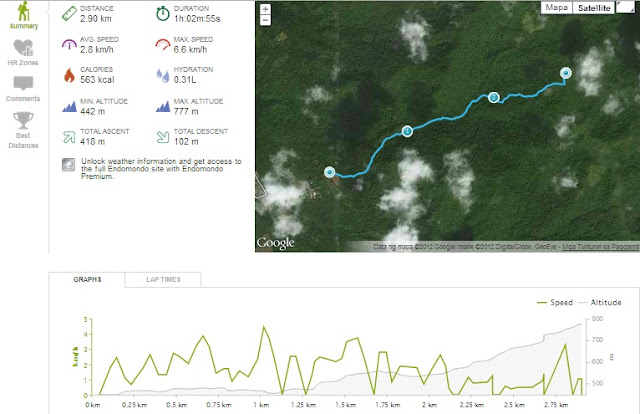This screenshot has width=640, height=414.
Task: Switch map view to Satellite
Action: tap(594, 8)
